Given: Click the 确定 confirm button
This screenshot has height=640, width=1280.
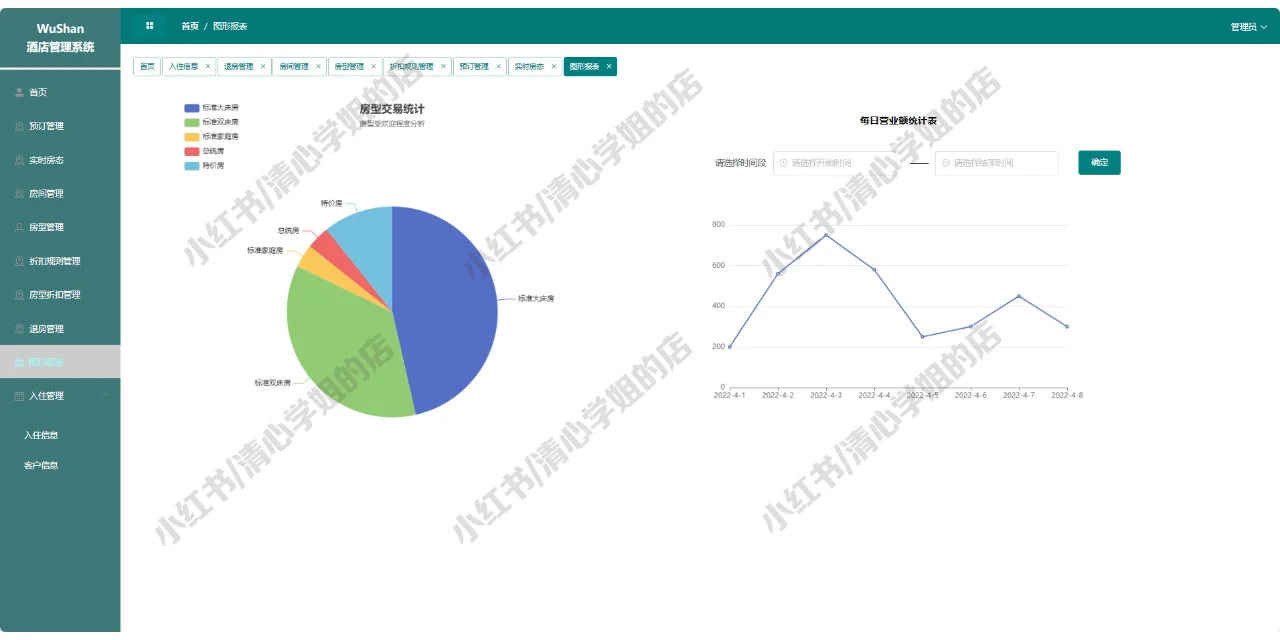Looking at the screenshot, I should click(x=1098, y=162).
